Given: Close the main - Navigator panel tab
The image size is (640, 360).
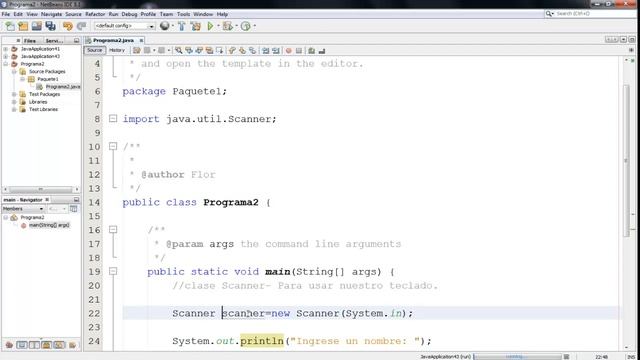Looking at the screenshot, I should click(x=47, y=200).
